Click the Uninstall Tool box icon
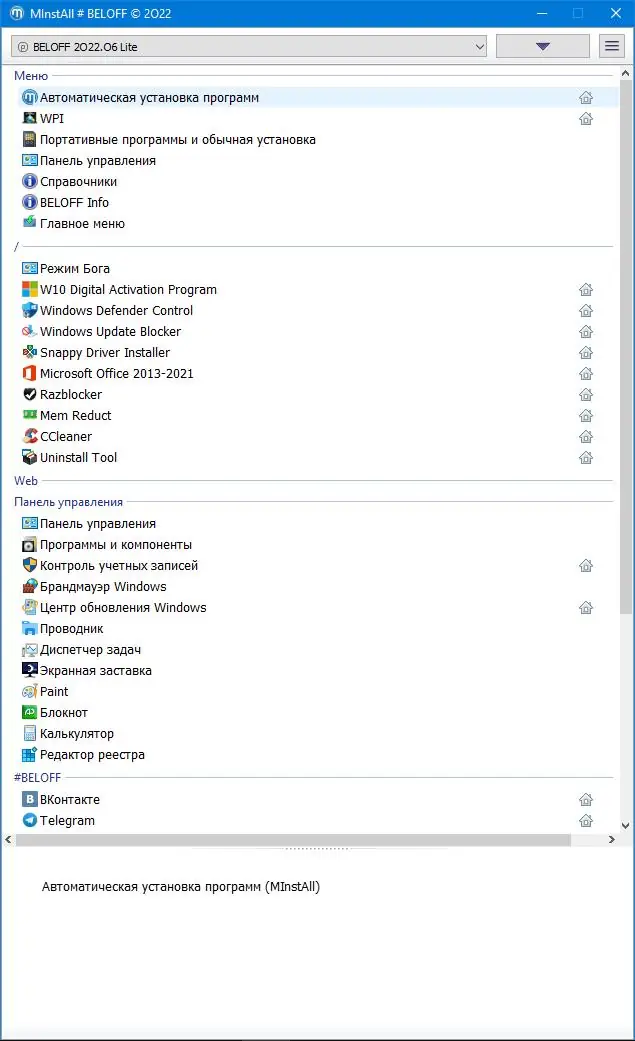Image resolution: width=635 pixels, height=1041 pixels. (x=29, y=457)
